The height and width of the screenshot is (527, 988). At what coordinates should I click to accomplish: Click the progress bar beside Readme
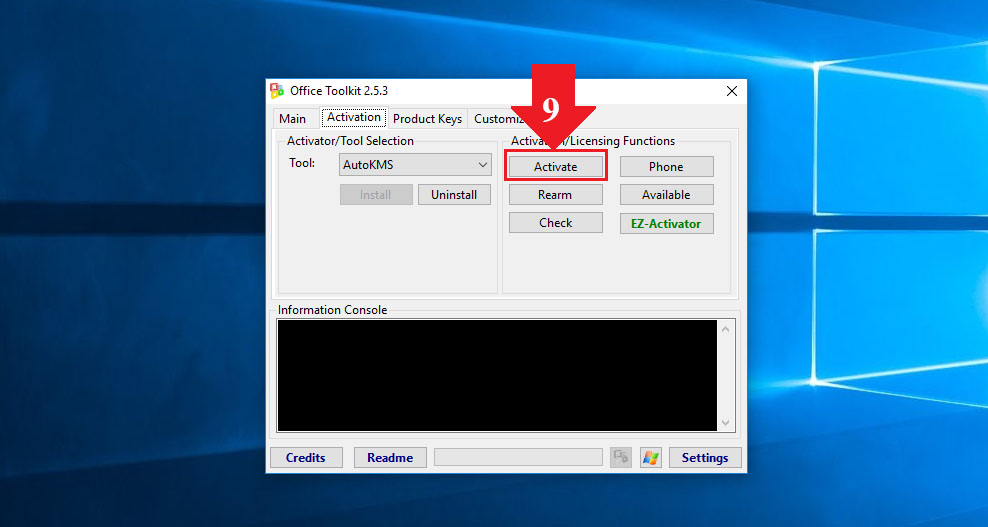coord(519,458)
